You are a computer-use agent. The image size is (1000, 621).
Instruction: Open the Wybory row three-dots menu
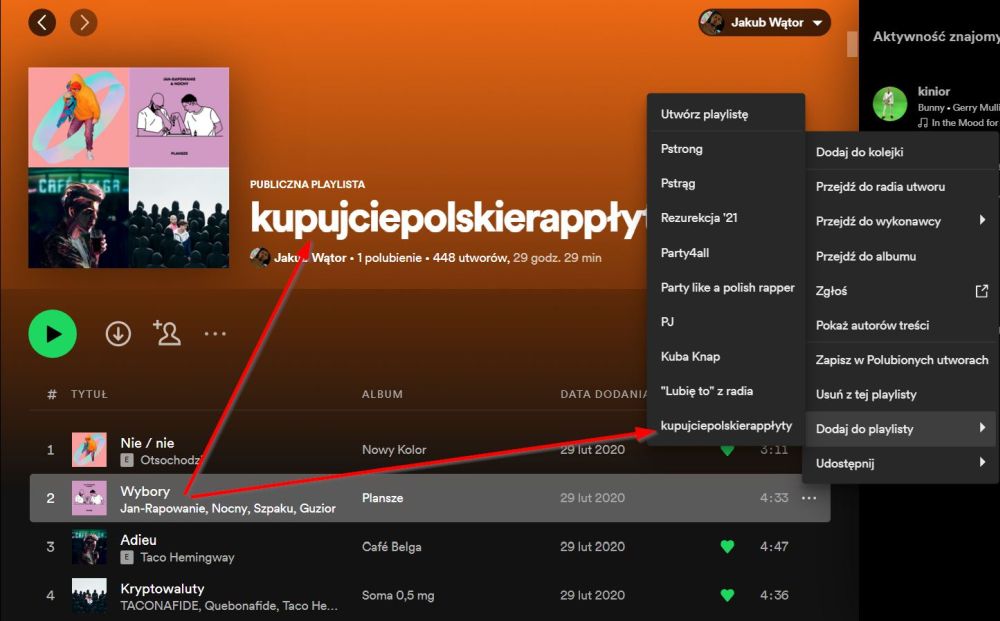[x=809, y=498]
